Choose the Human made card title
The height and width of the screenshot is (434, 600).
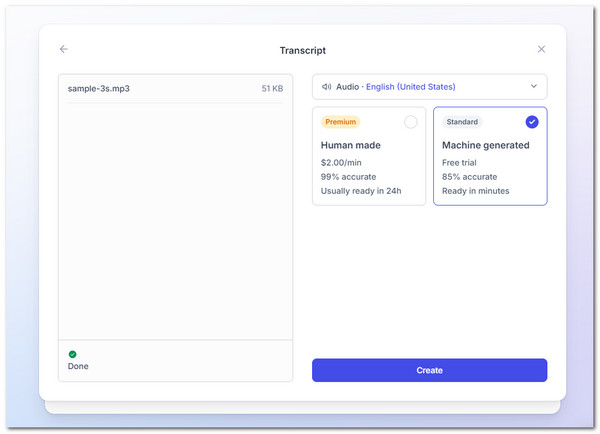click(351, 145)
